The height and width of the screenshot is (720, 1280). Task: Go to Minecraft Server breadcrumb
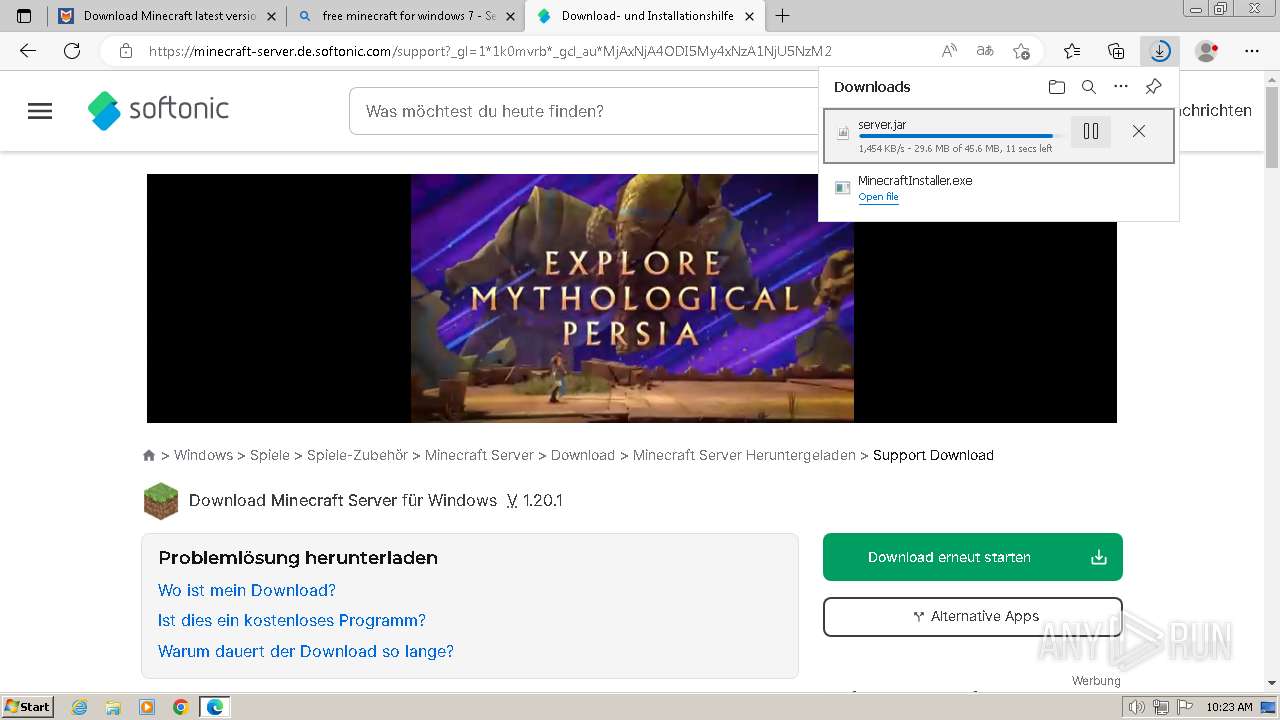pyautogui.click(x=479, y=455)
